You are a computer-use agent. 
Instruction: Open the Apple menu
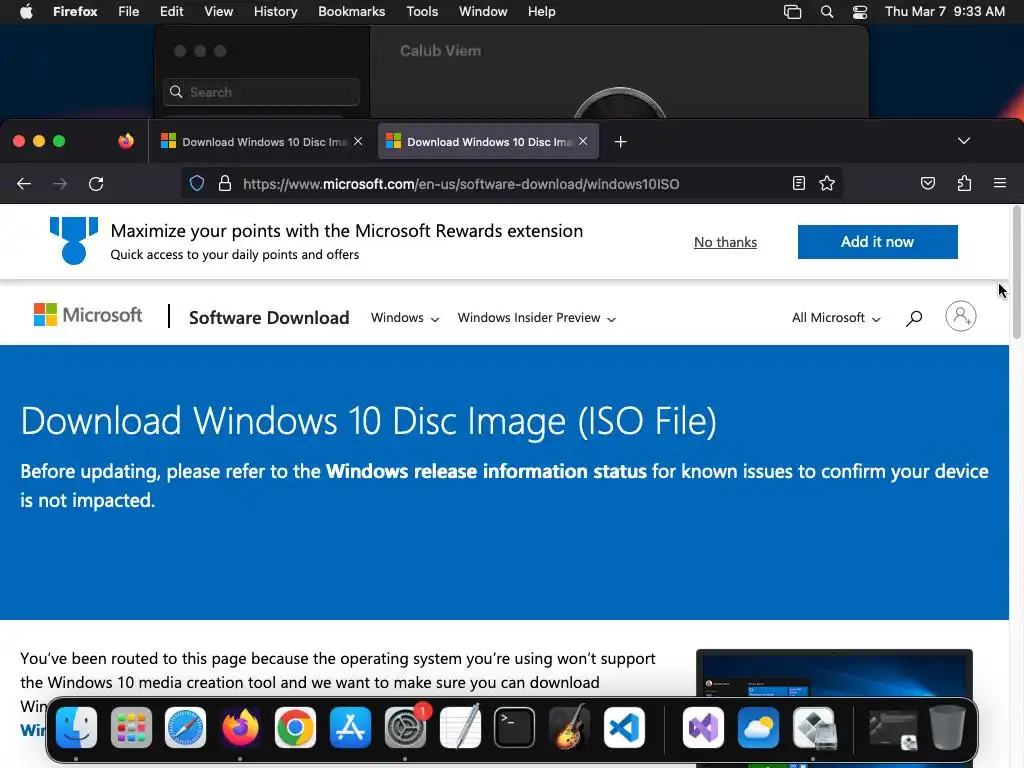25,12
